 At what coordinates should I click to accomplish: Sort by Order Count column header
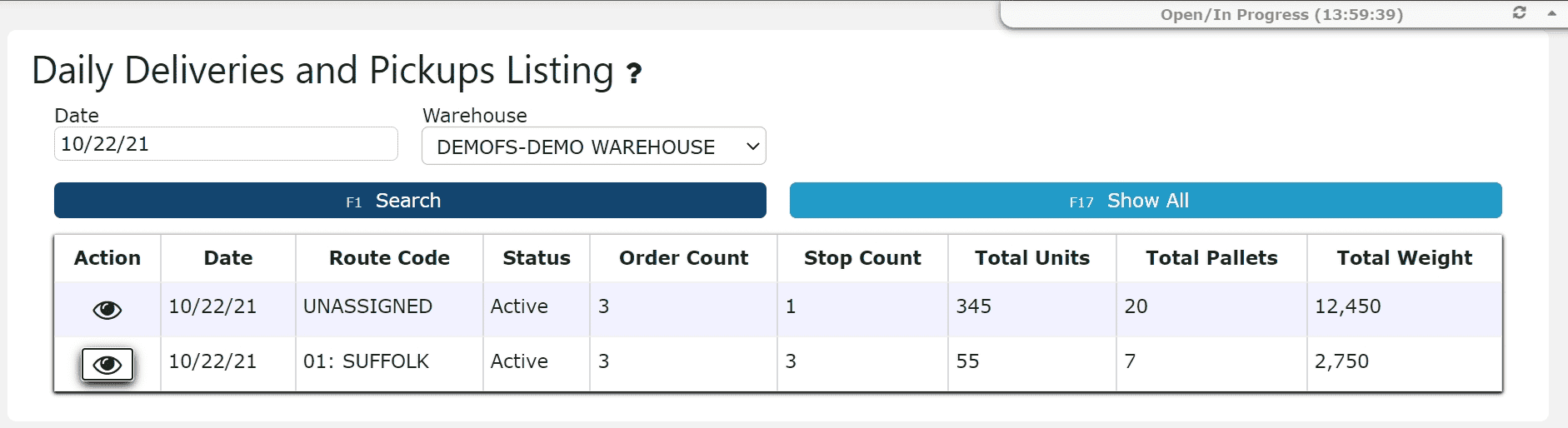click(683, 258)
